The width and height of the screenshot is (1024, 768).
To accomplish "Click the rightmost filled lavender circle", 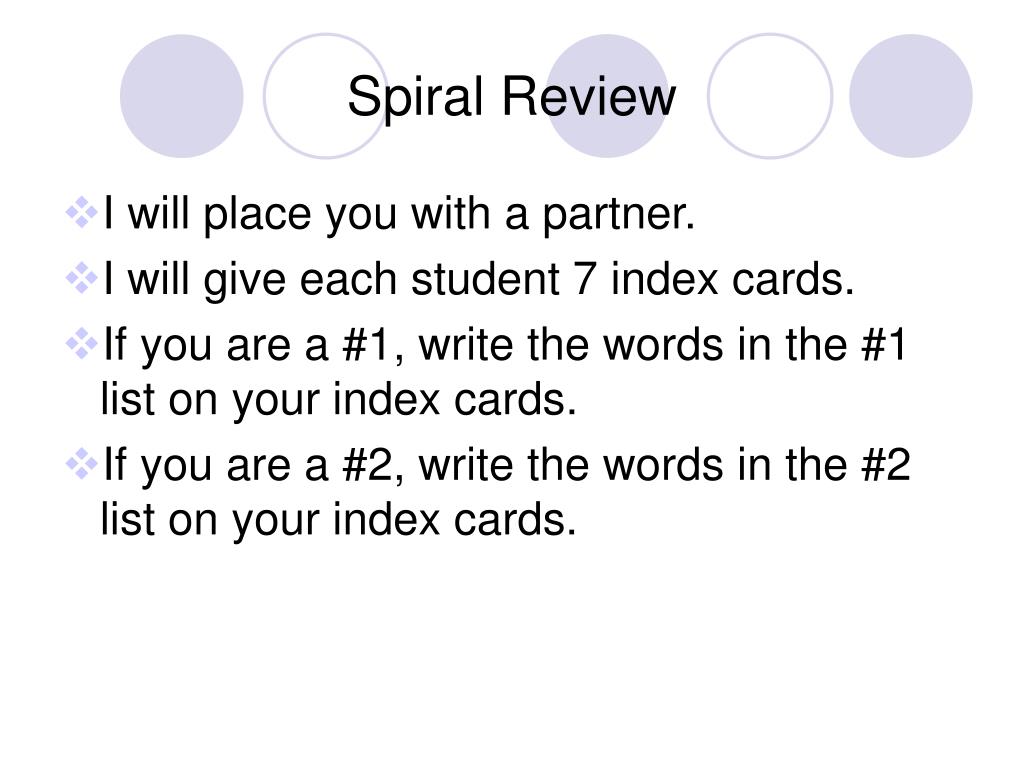I will (x=910, y=96).
